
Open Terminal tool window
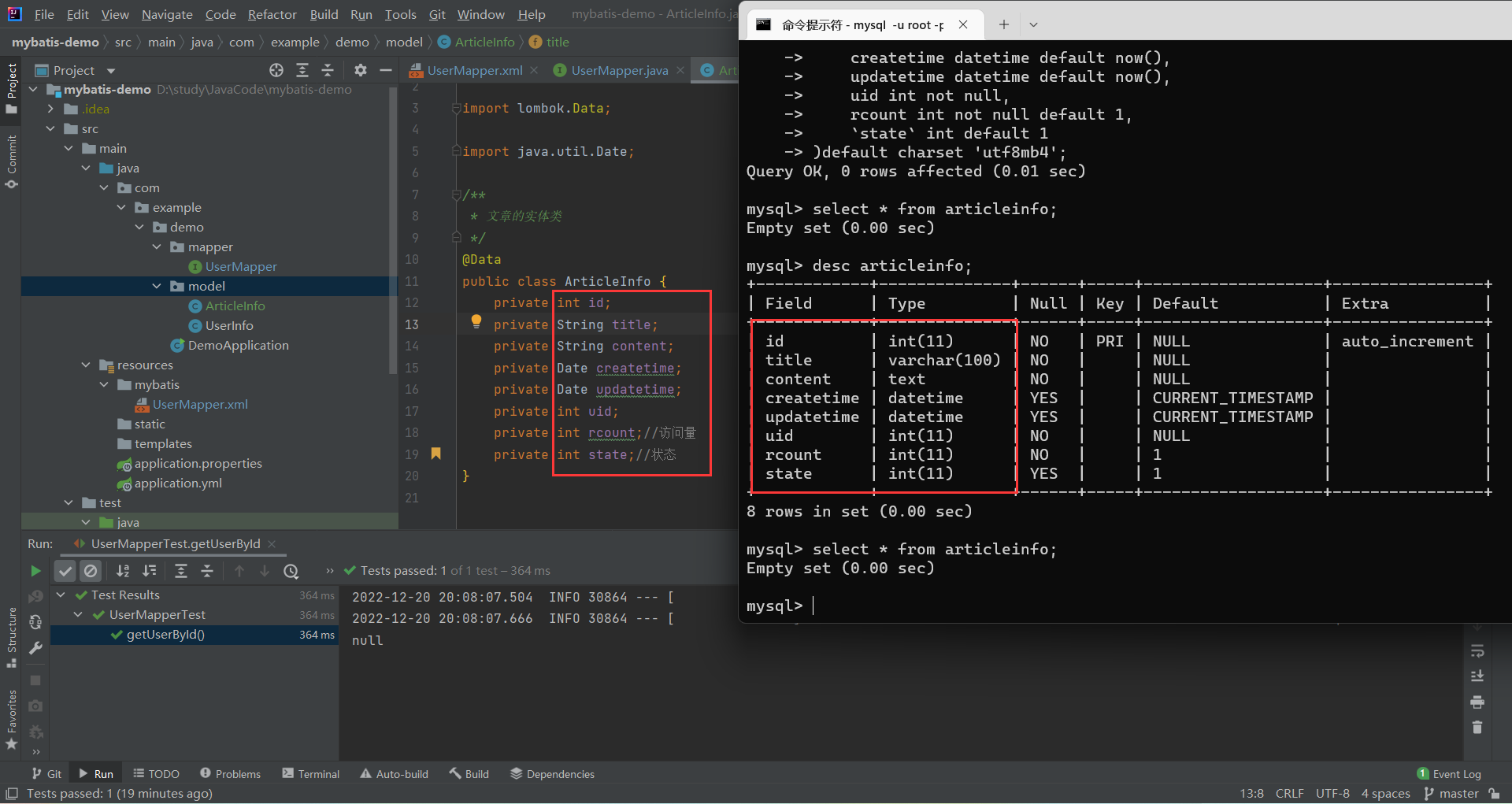[311, 774]
